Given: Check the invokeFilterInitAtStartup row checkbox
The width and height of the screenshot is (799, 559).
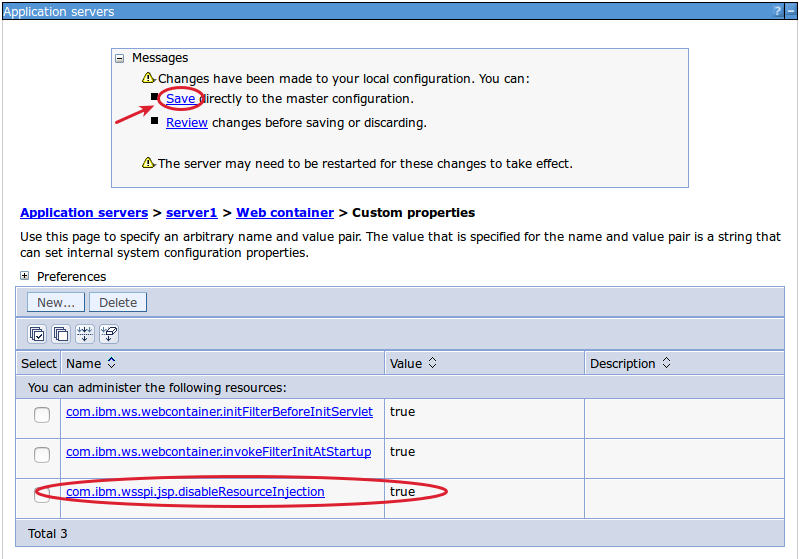Looking at the screenshot, I should coord(42,455).
